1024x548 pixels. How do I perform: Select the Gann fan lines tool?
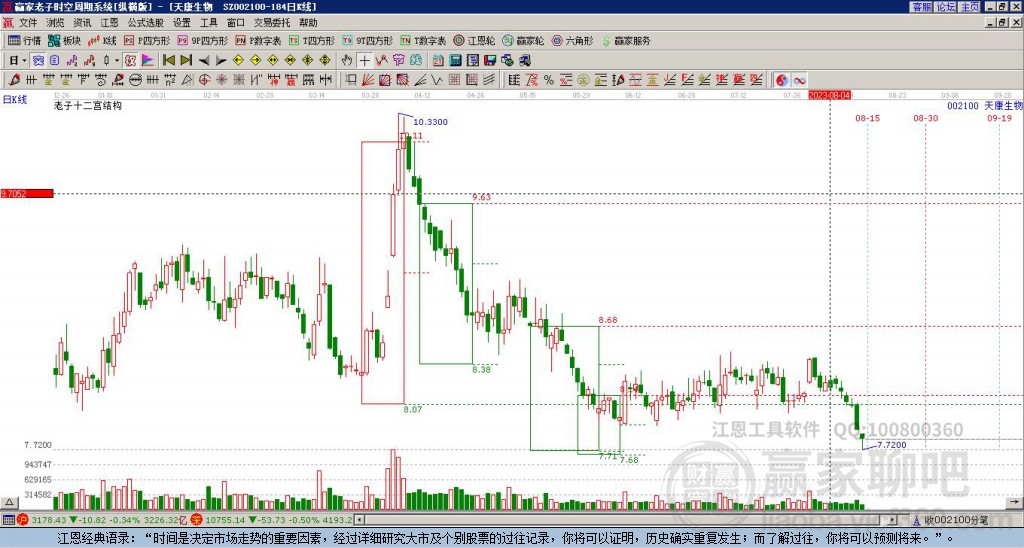click(x=368, y=80)
